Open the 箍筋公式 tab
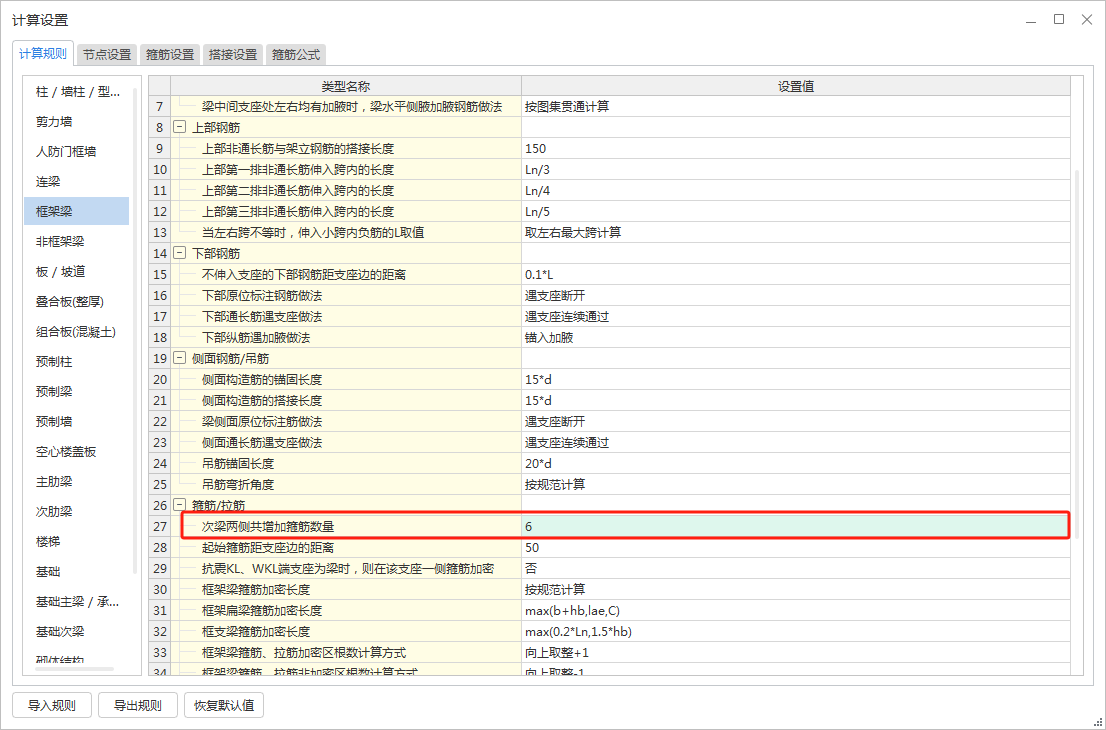The width and height of the screenshot is (1106, 730). [x=296, y=54]
